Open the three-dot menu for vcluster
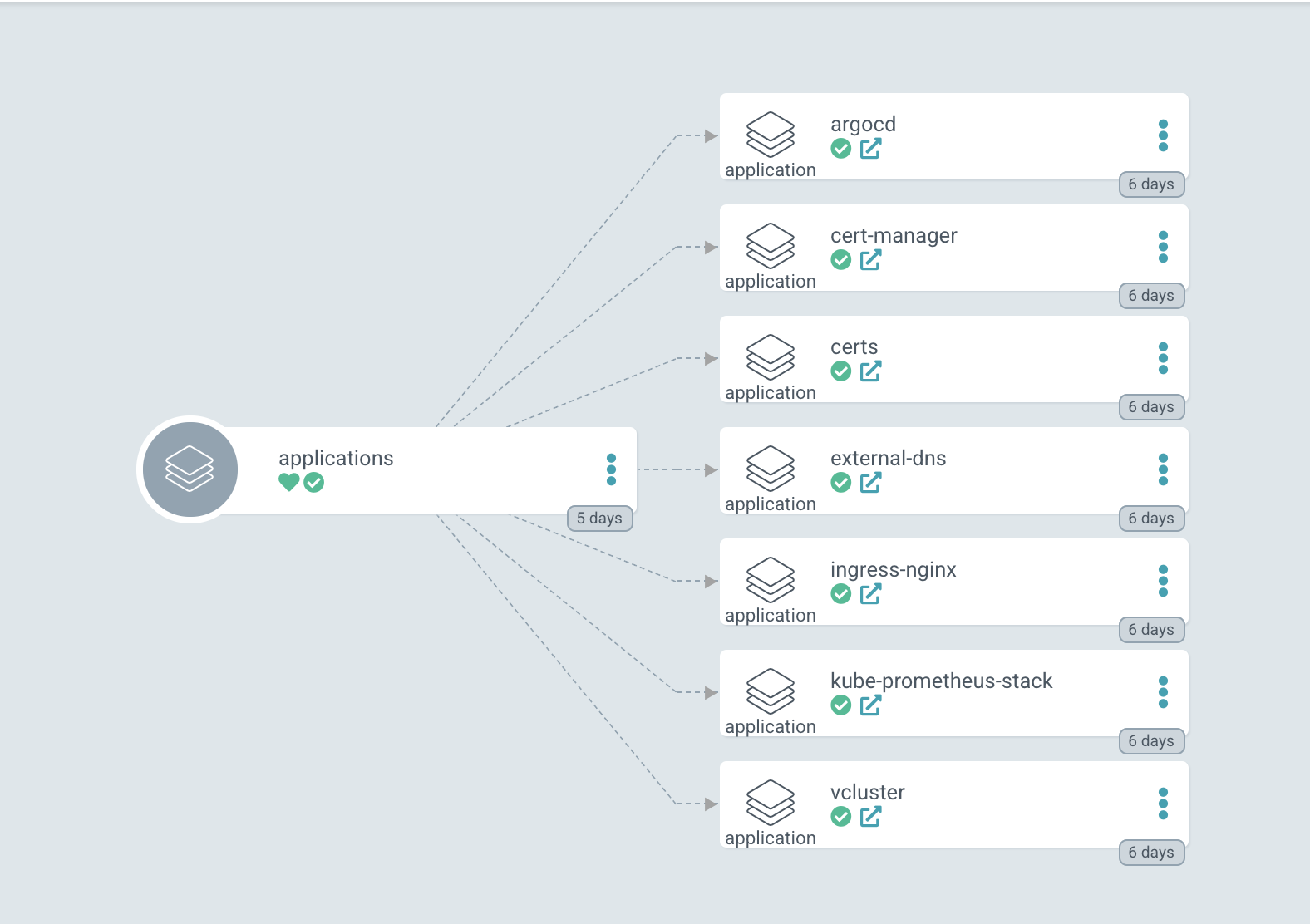Screen dimensions: 1310x924 pyautogui.click(x=1163, y=804)
